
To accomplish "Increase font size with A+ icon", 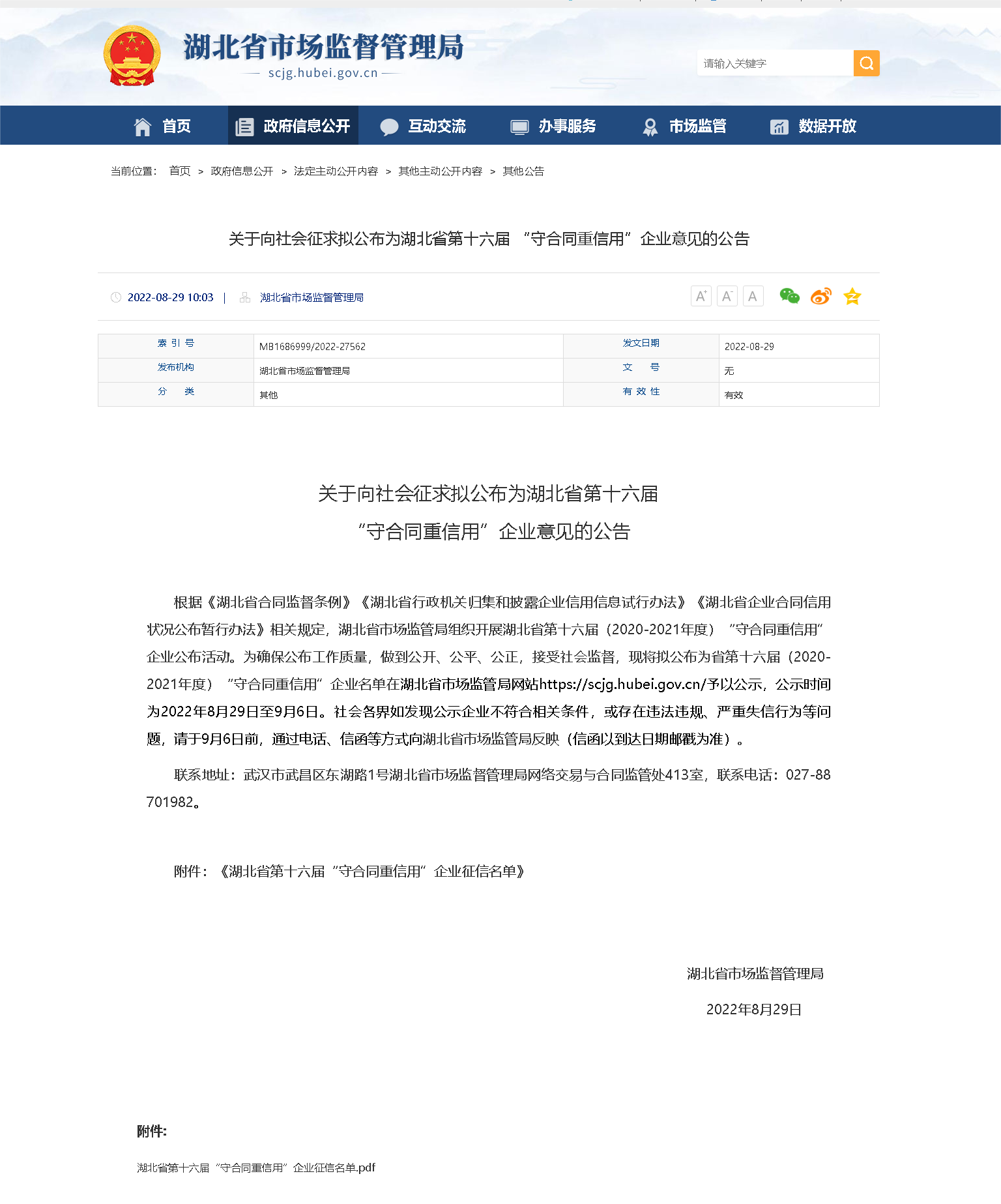I will coord(701,297).
